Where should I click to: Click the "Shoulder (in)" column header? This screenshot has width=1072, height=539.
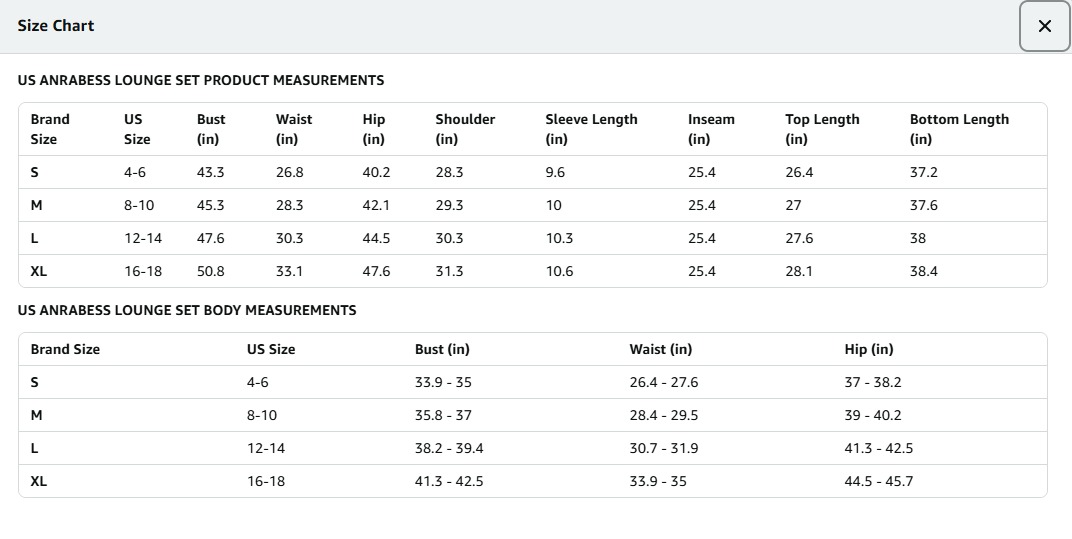(x=465, y=129)
